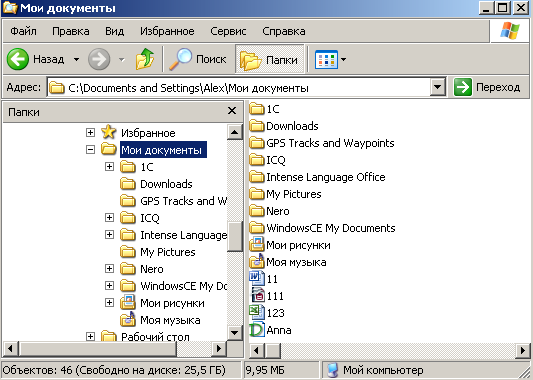Viewport: 533px width, 380px height.
Task: Click the address path field
Action: [239, 88]
